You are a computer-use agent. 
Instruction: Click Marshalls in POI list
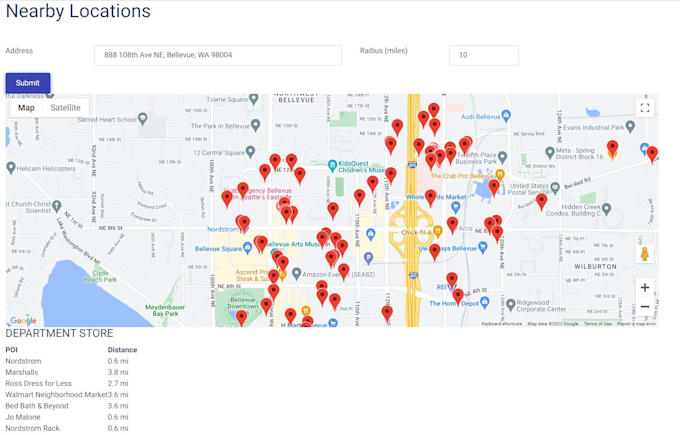[22, 372]
